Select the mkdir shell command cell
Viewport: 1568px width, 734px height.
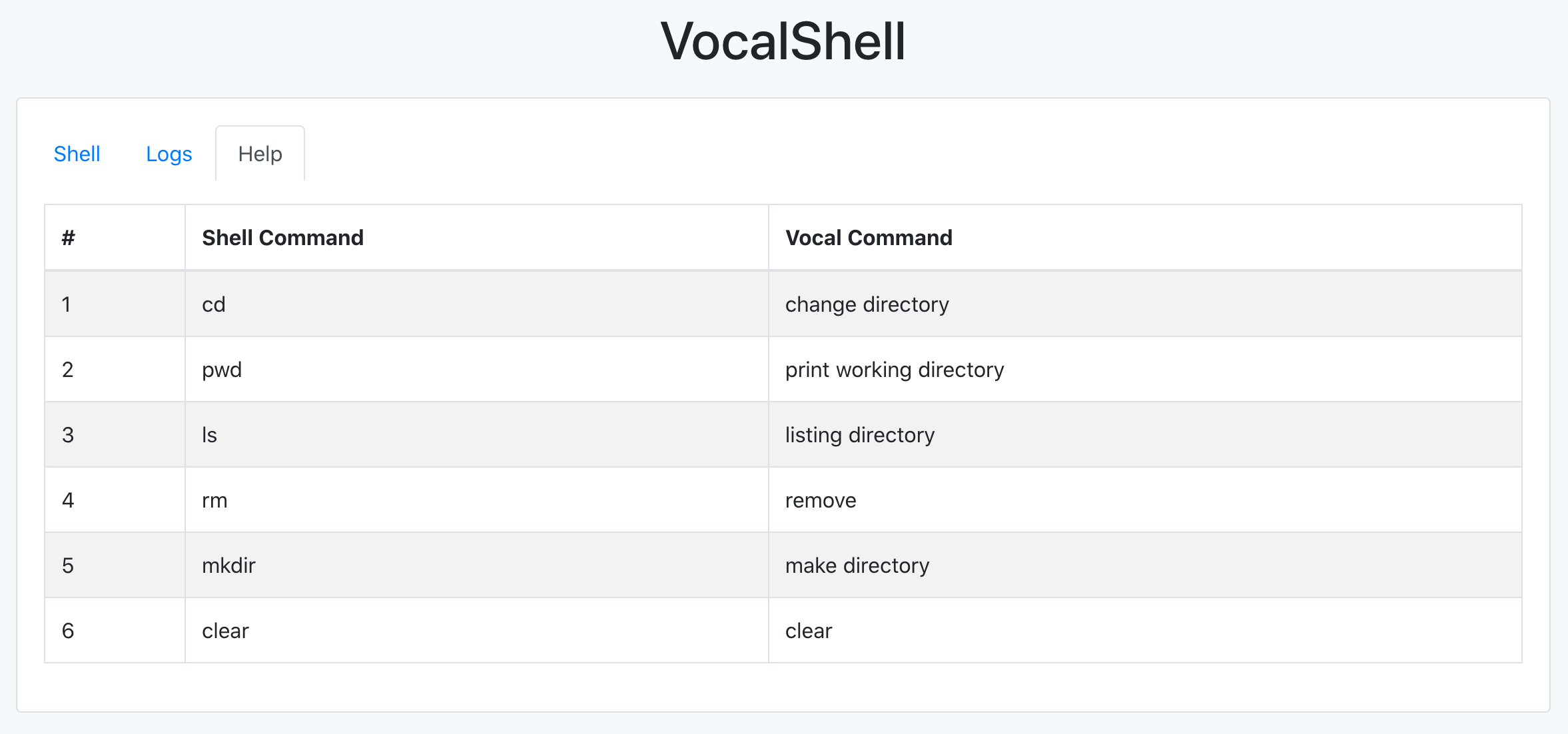(x=228, y=565)
